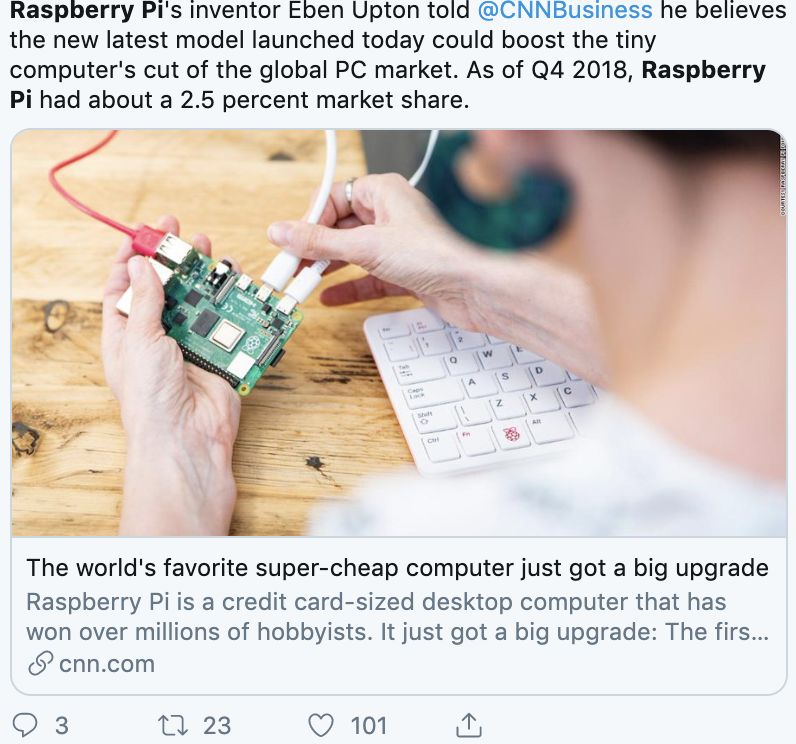Click the article headline about super-cheap computer

[x=397, y=568]
